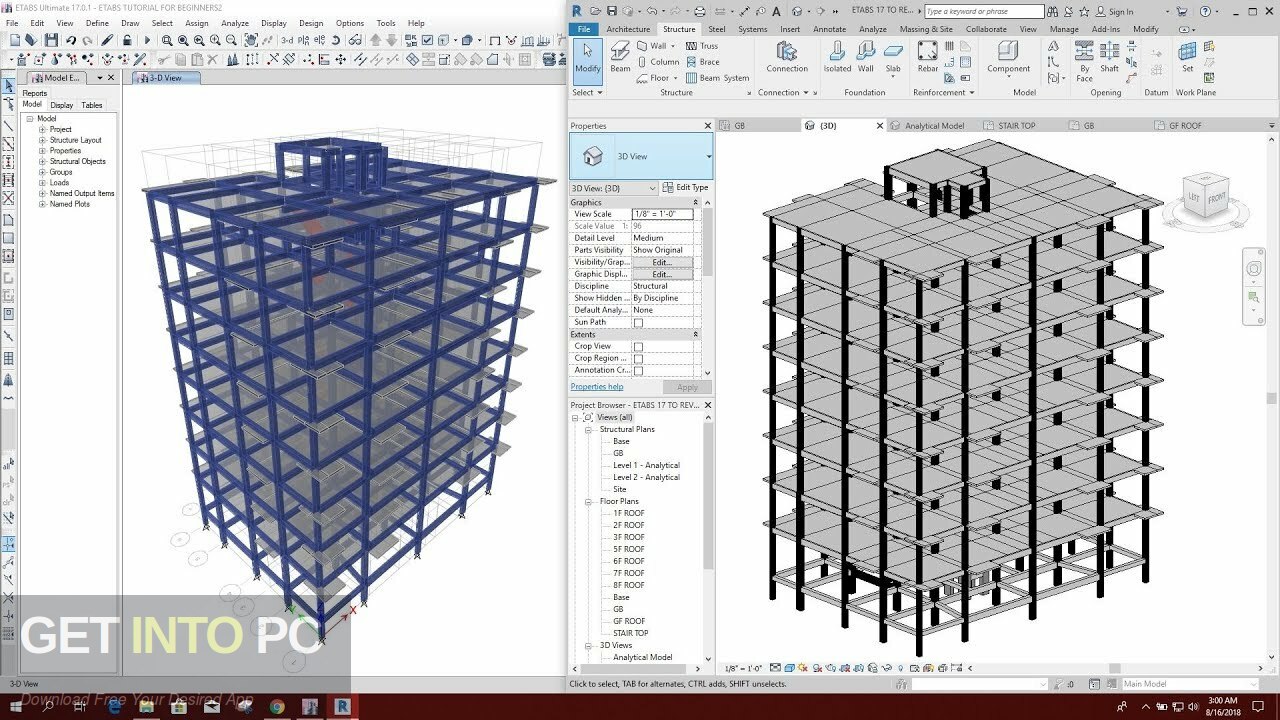Toggle the Crop View checkbox
Viewport: 1280px width, 720px height.
click(x=638, y=347)
